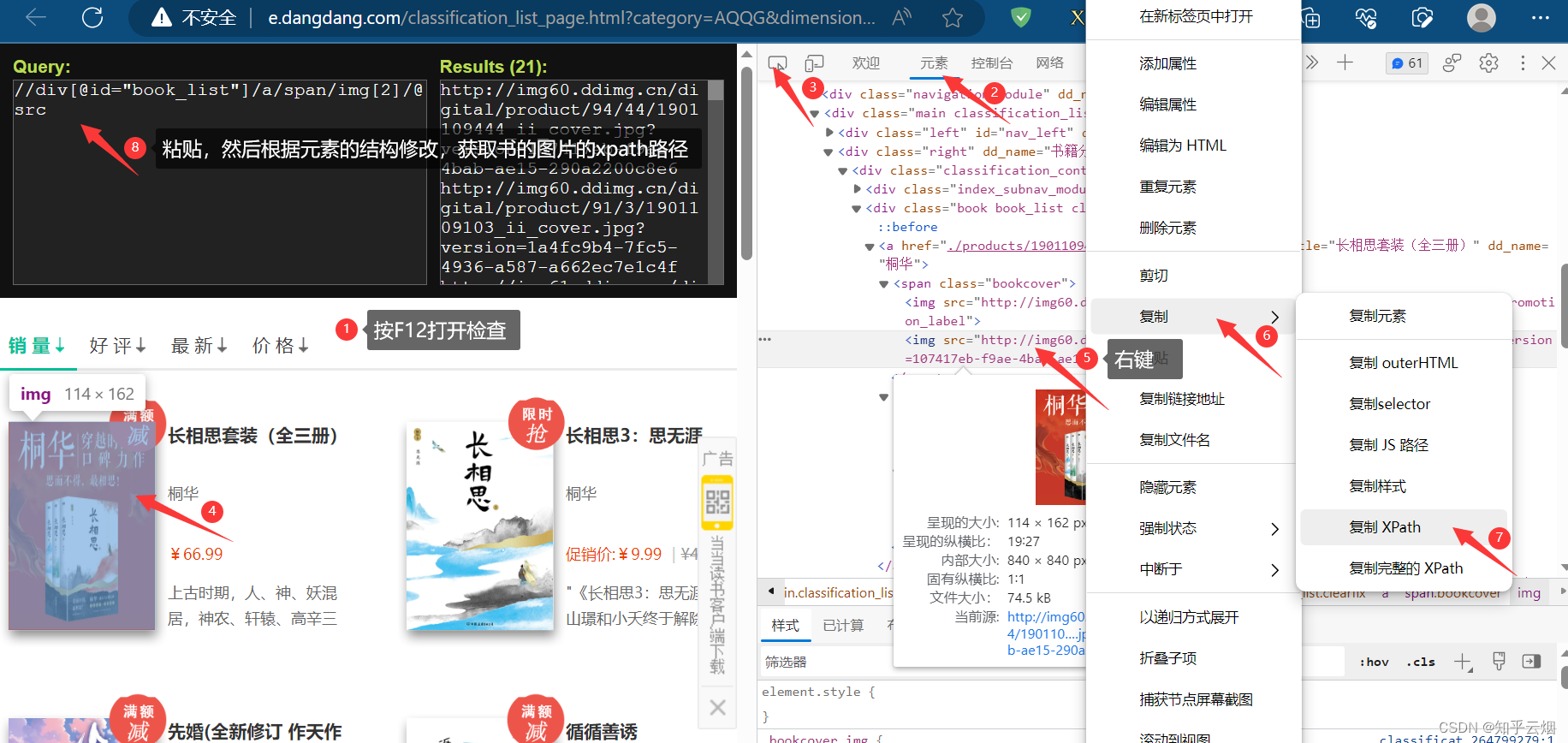Click the add tab plus in DevTools
This screenshot has width=1568, height=743.
[x=1345, y=62]
